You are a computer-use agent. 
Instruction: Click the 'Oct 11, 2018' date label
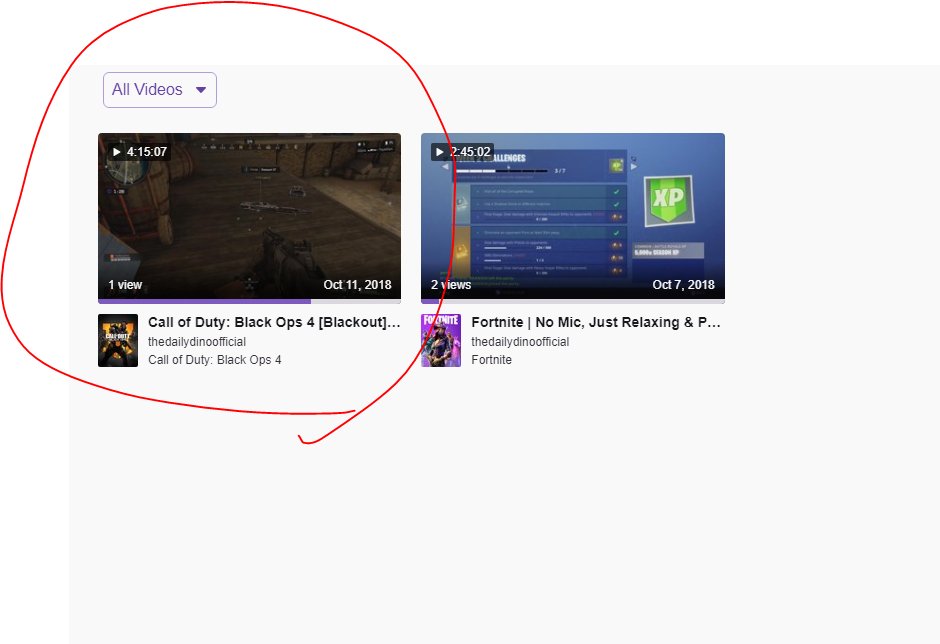(357, 285)
